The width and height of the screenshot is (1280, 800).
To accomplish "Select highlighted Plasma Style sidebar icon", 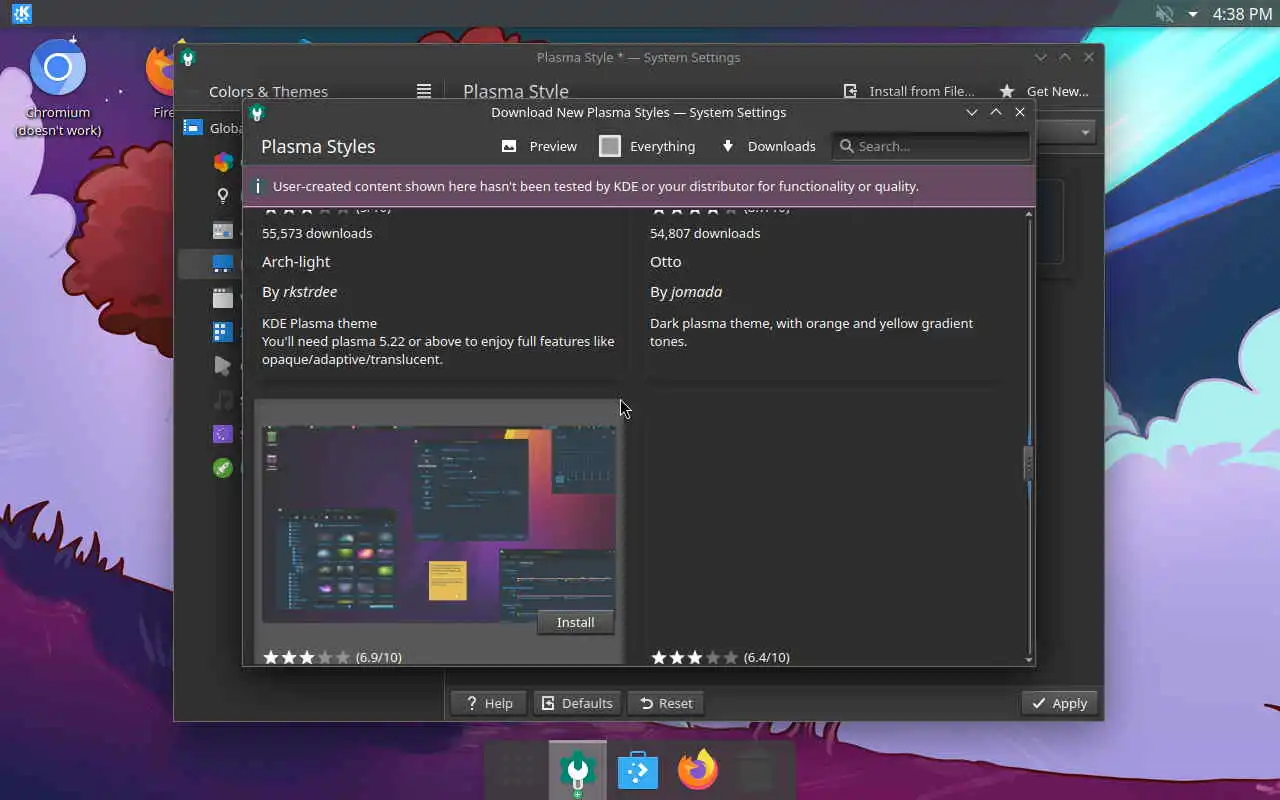I will 223,264.
